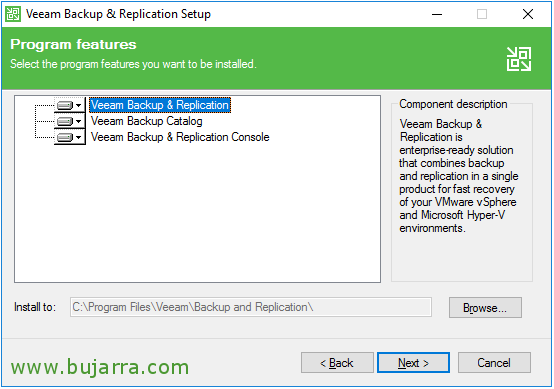
Task: Click the Veeam logo in the title bar
Action: [13, 14]
